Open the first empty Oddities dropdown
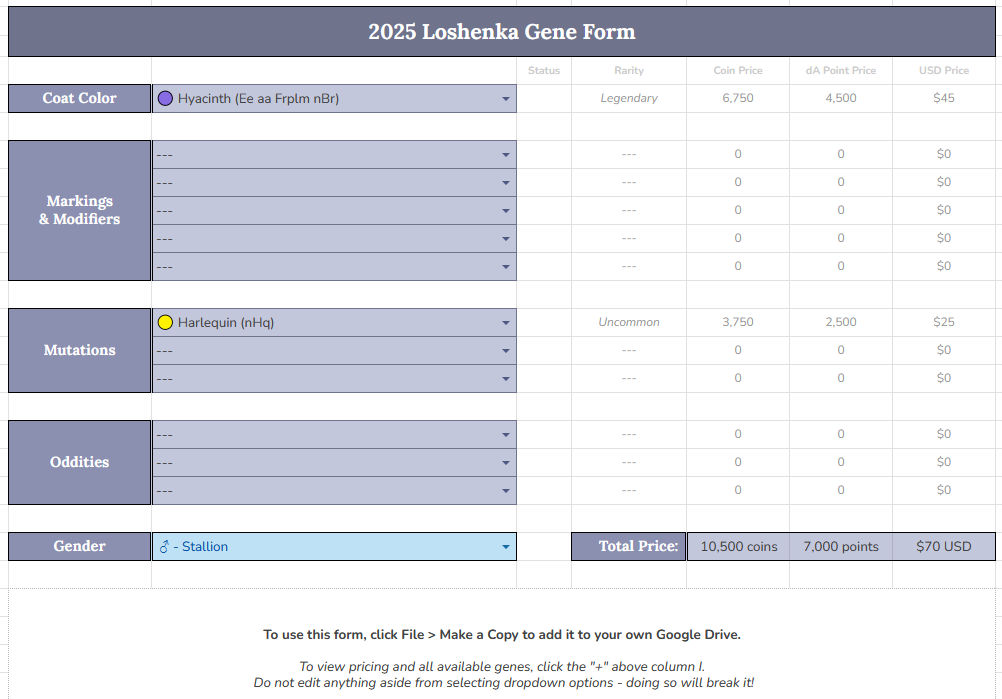1002x699 pixels. pos(506,435)
